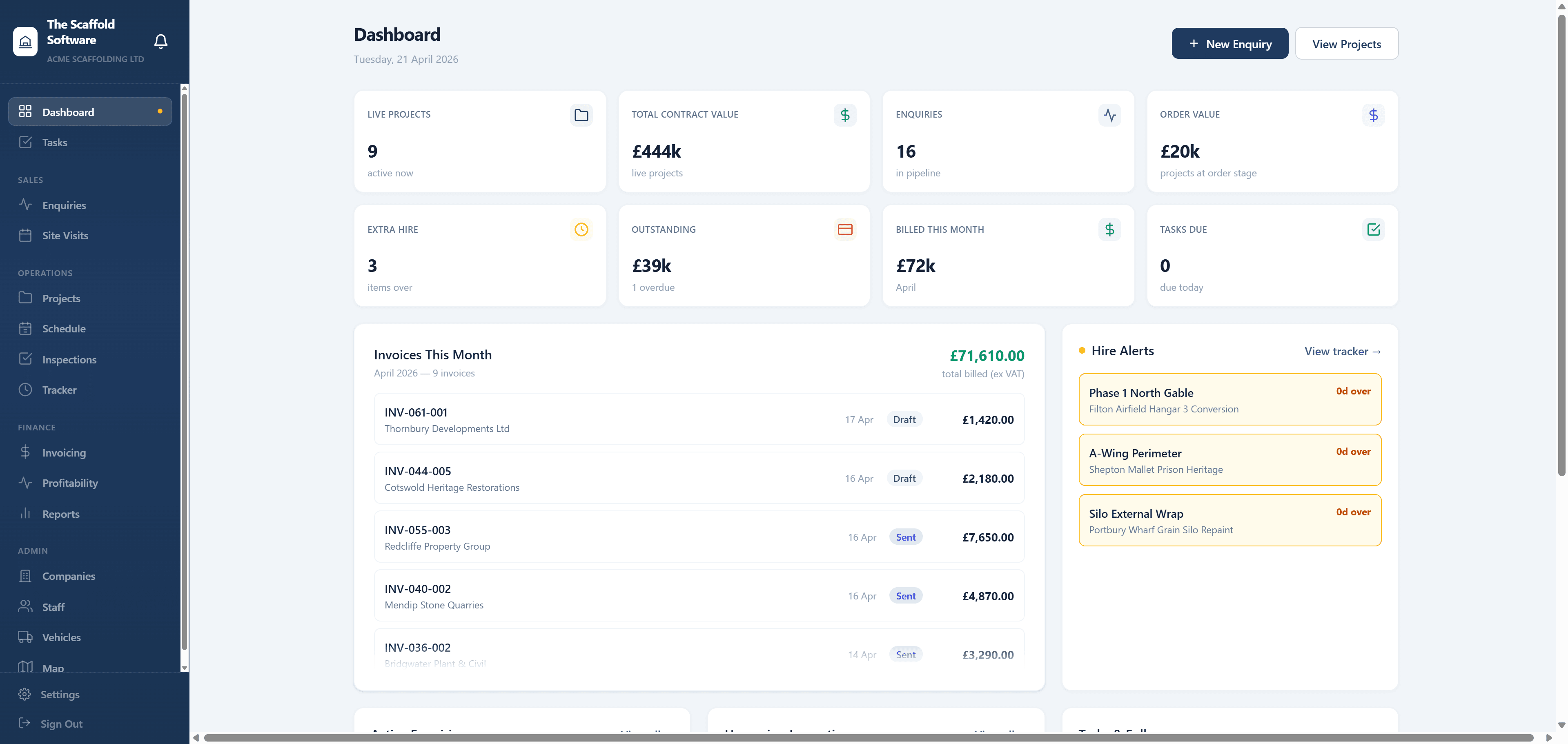Click the Profitability pulse icon in sidebar
The height and width of the screenshot is (744, 1568).
(25, 483)
